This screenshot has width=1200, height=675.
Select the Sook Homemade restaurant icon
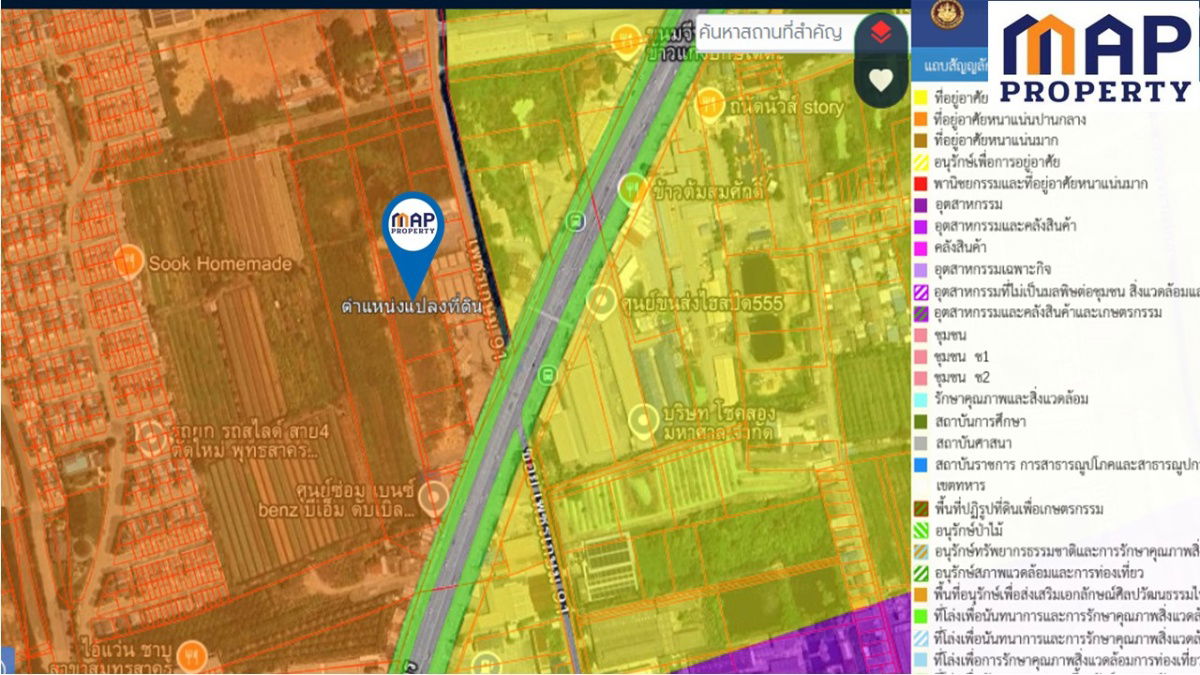tap(127, 263)
